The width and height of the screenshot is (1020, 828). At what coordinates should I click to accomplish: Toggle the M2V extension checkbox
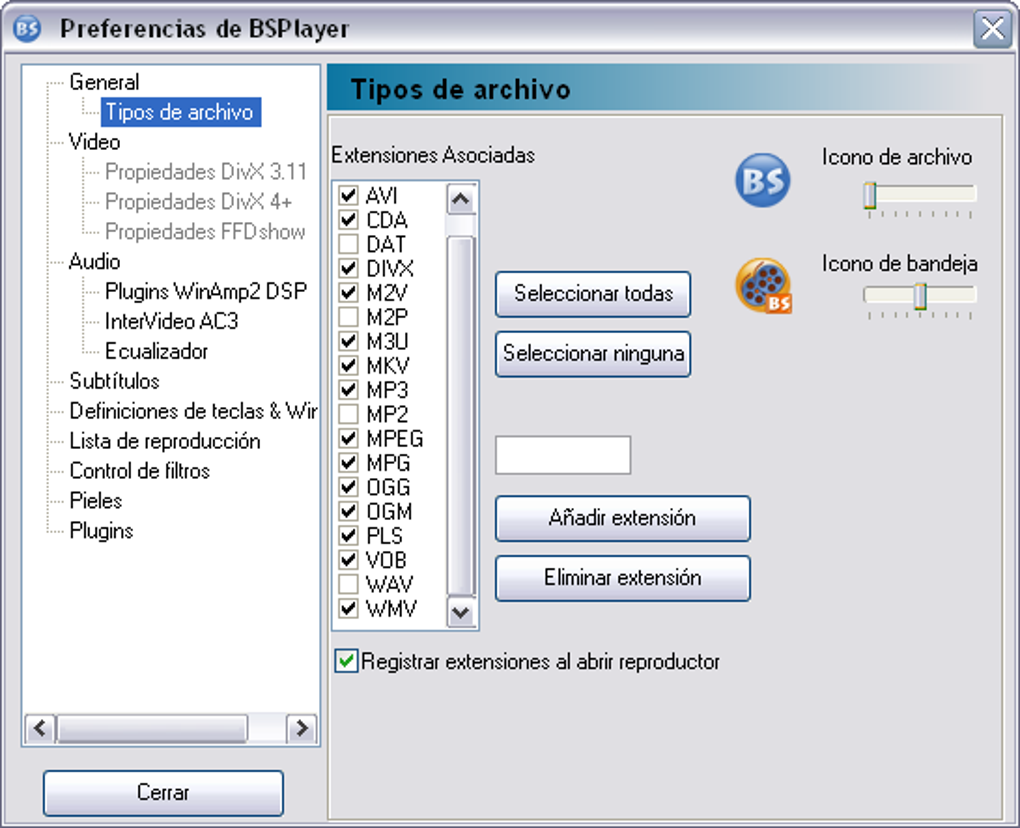pos(348,293)
